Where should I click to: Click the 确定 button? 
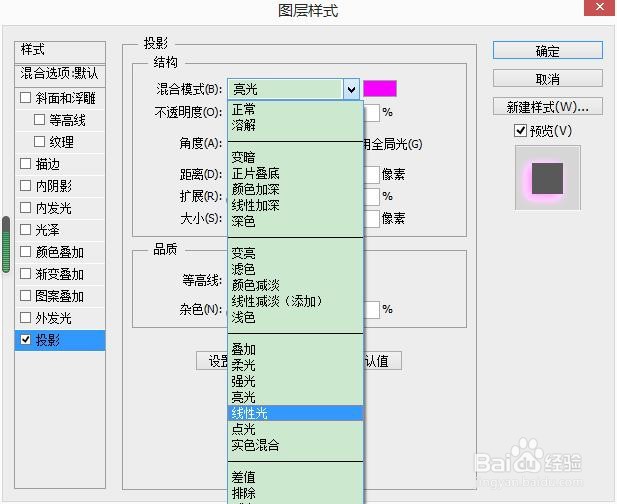click(x=547, y=51)
